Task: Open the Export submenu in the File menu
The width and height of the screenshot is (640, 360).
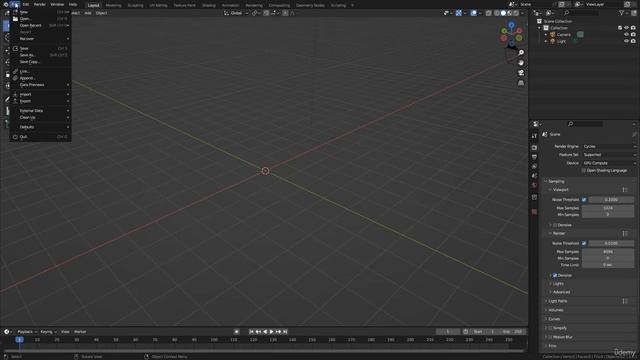Action: click(x=40, y=101)
